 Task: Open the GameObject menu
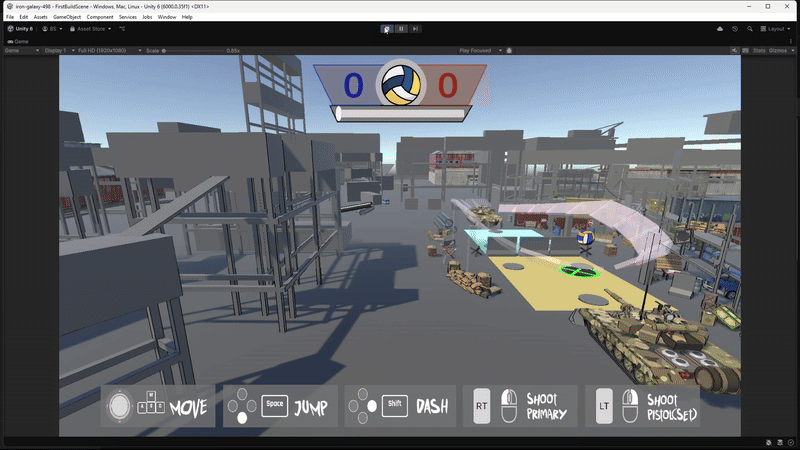click(67, 17)
